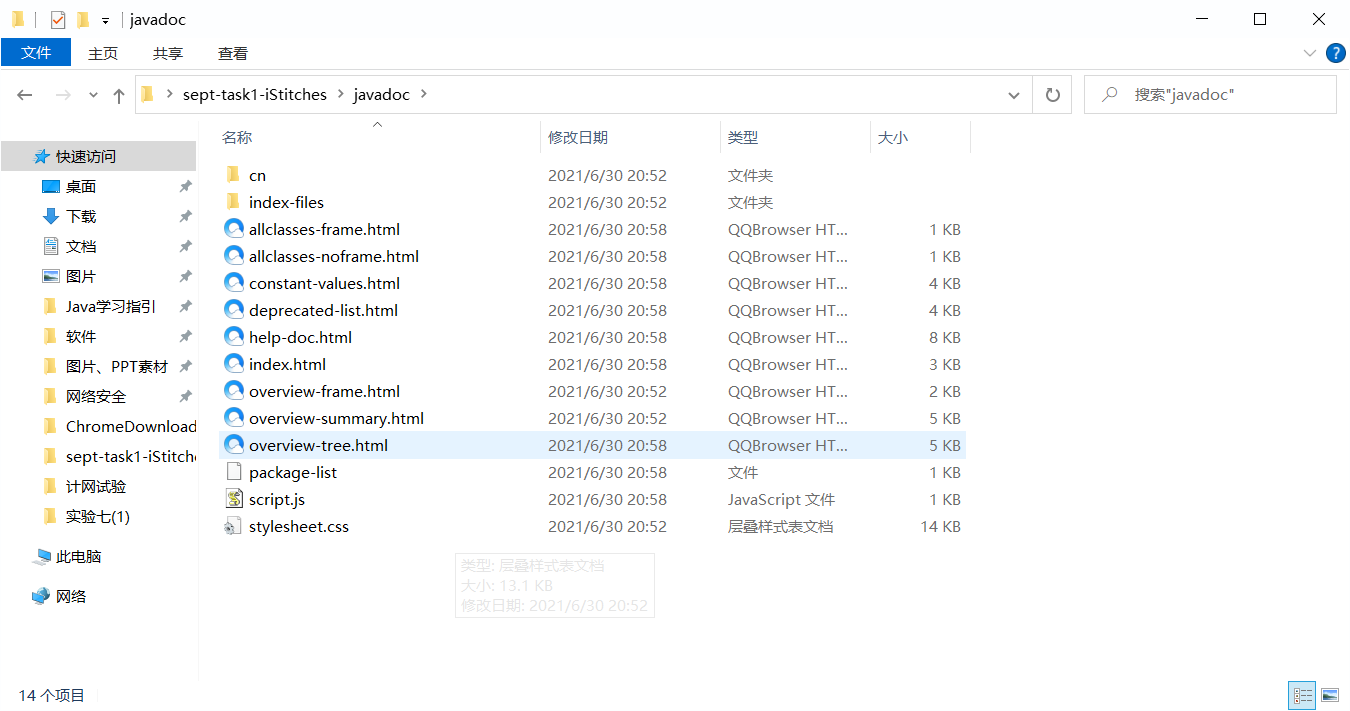The width and height of the screenshot is (1350, 711).
Task: Go back with the left arrow
Action: coord(25,95)
